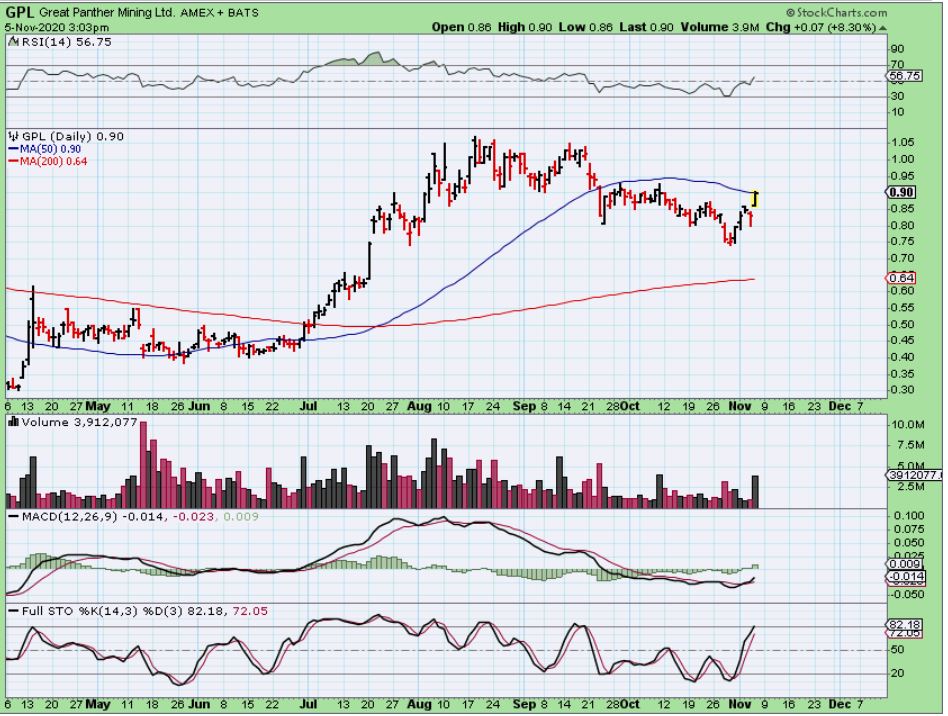Viewport: 948px width, 716px height.
Task: Click the red 0.64 MA(200) price tag
Action: coord(901,278)
